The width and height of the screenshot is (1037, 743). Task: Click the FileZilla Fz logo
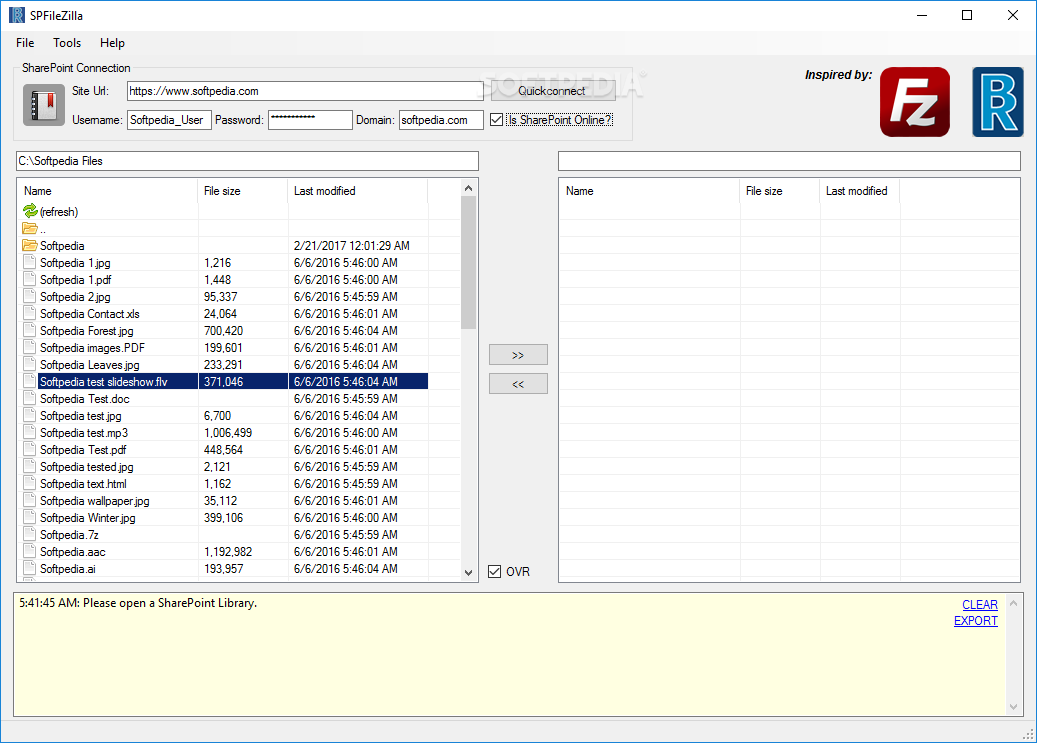(915, 102)
